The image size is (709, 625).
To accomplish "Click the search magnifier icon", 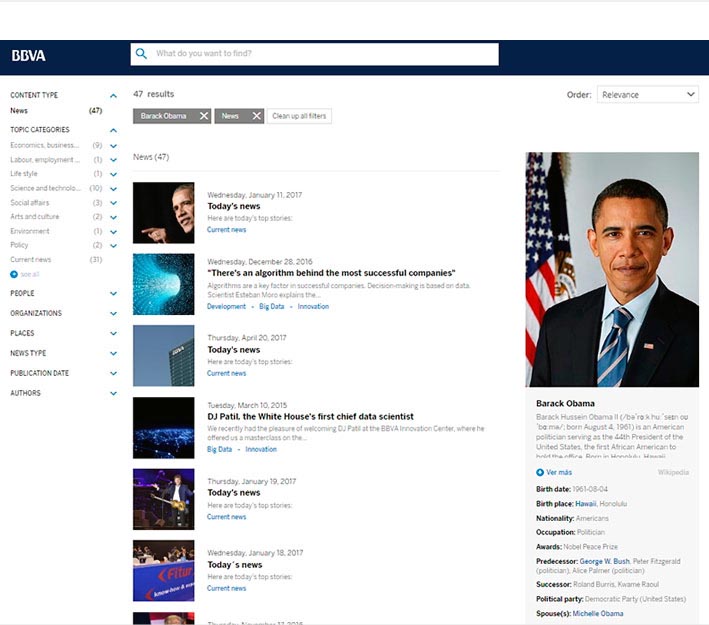I will point(141,53).
